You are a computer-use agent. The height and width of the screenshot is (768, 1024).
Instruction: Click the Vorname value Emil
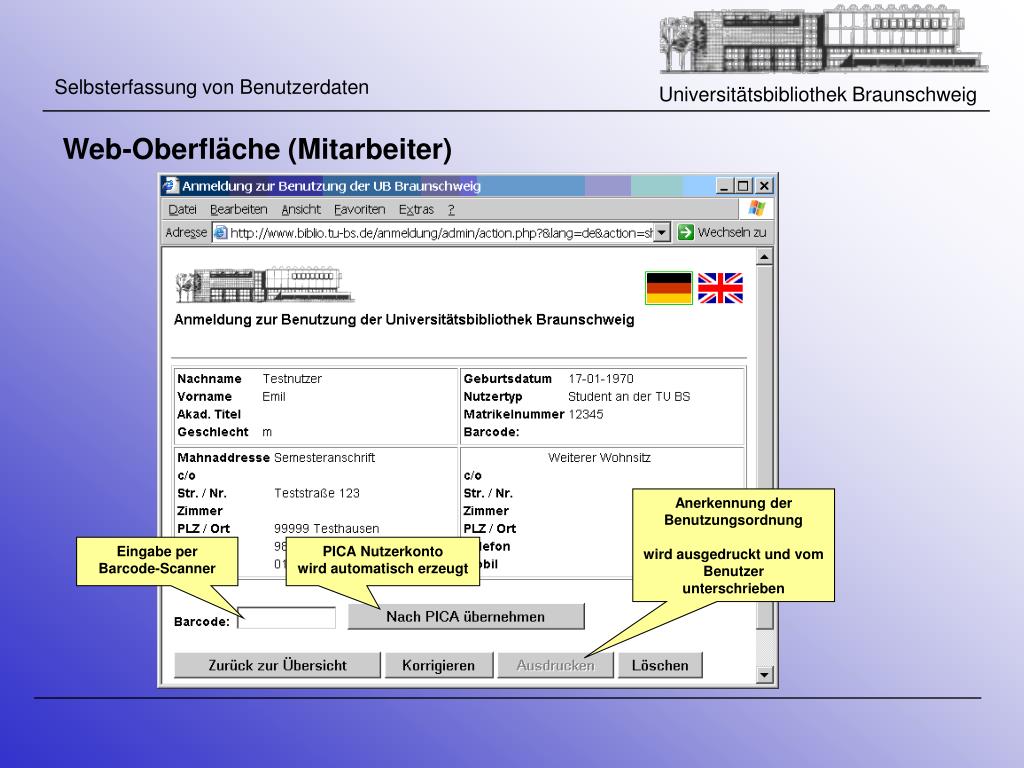tap(274, 396)
